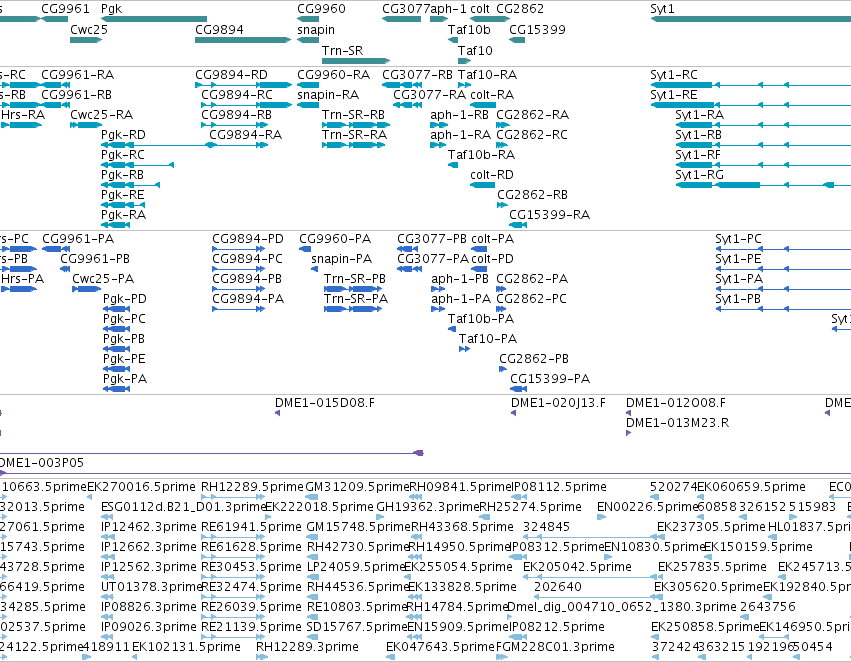The height and width of the screenshot is (662, 851).
Task: Select EST FGM228C01.3prime
Action: click(x=555, y=647)
